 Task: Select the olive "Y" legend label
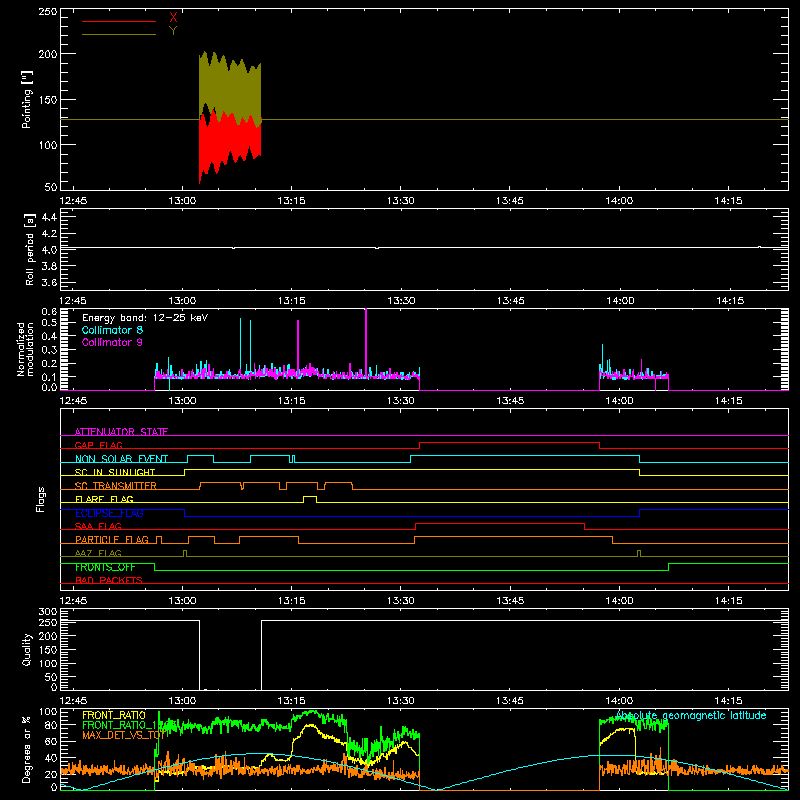click(173, 31)
